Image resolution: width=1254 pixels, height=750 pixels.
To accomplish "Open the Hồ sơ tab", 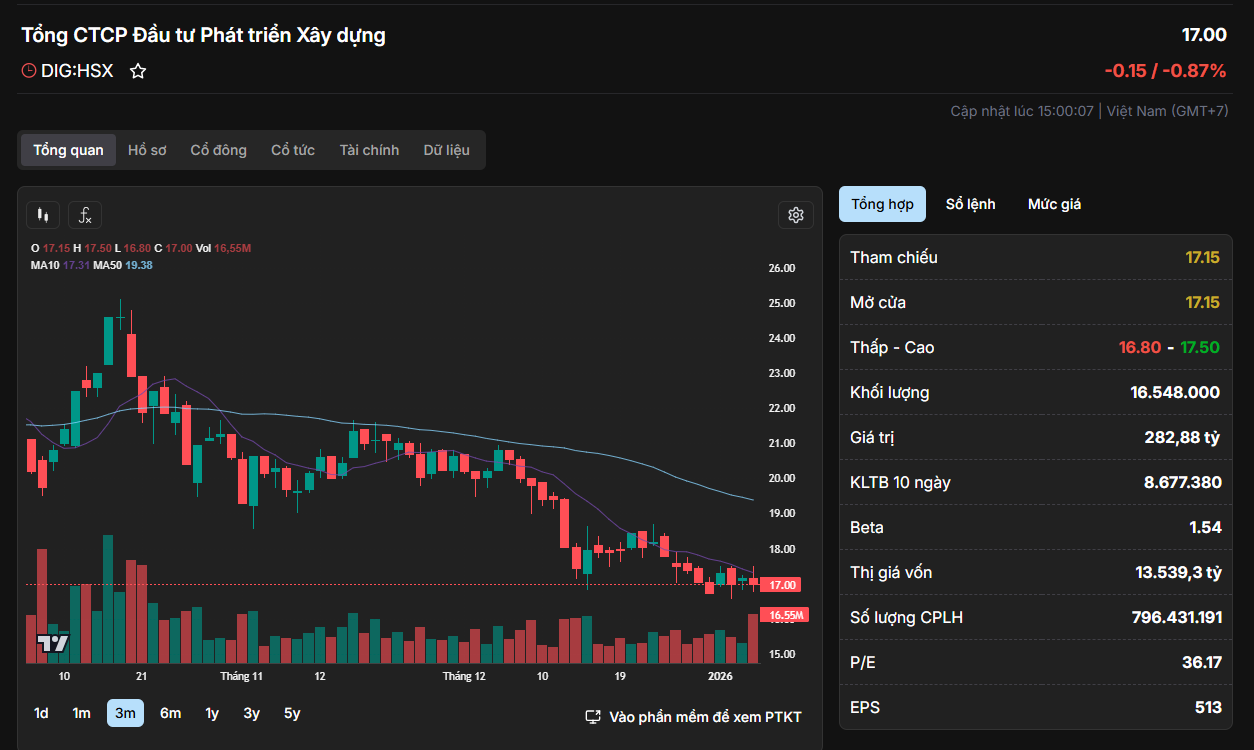I will [x=147, y=150].
